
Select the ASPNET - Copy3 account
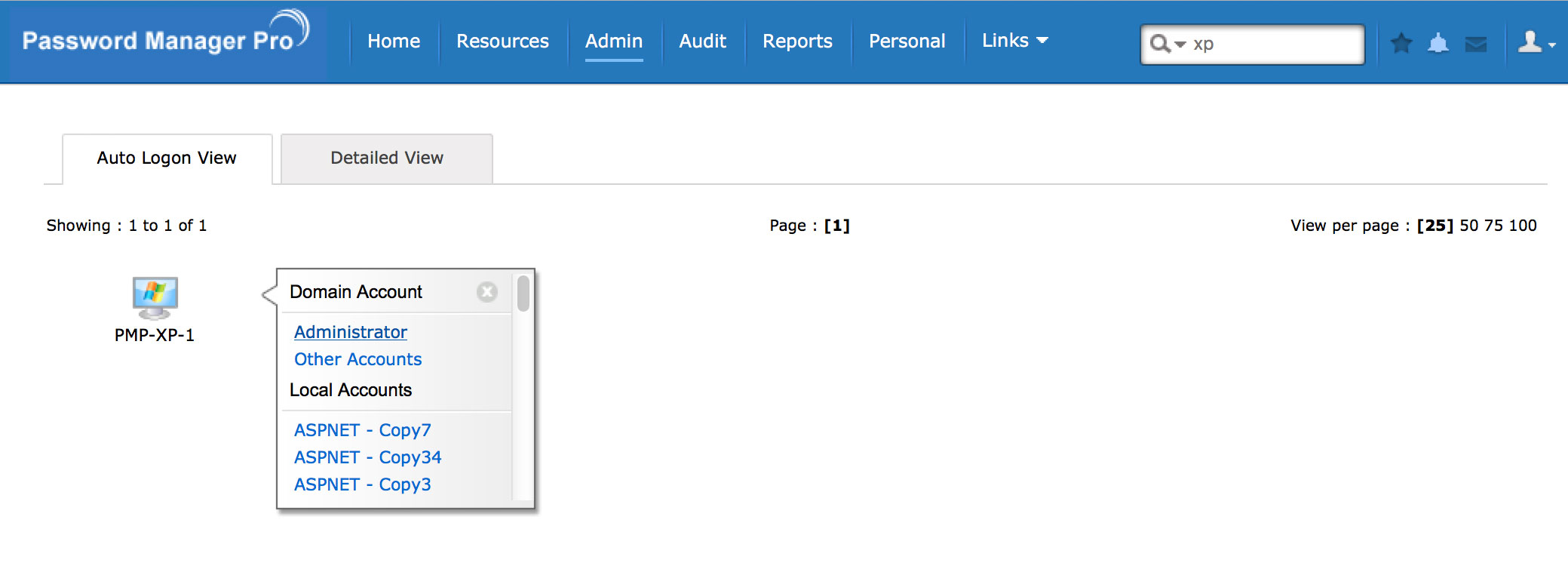tap(363, 484)
